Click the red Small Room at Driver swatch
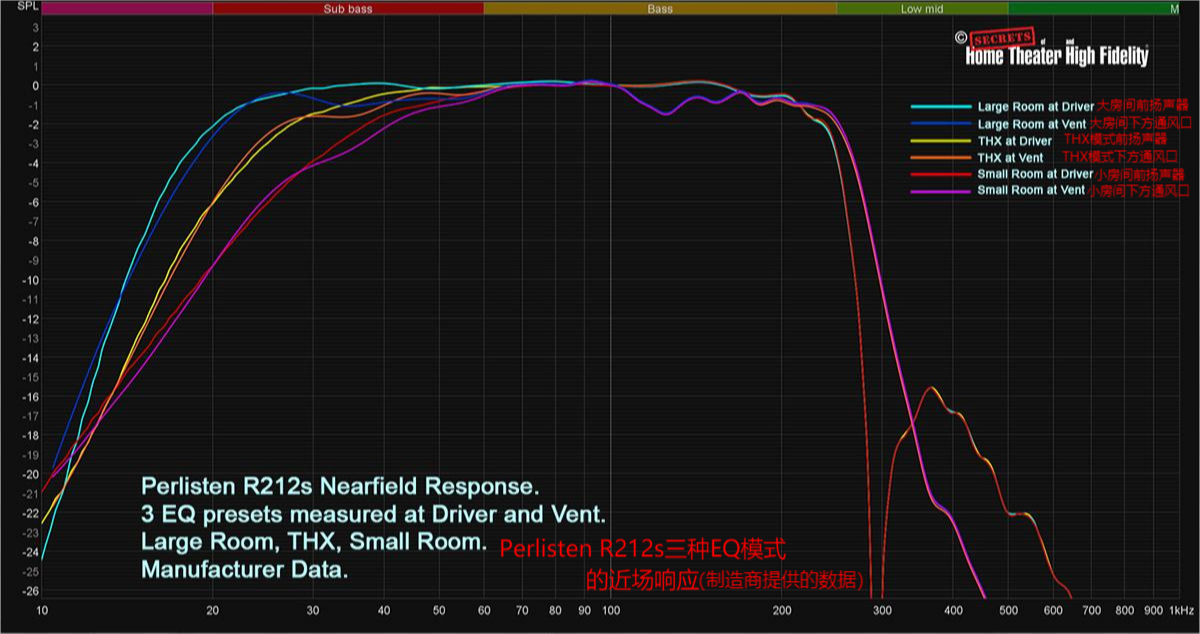The width and height of the screenshot is (1200, 634). pyautogui.click(x=940, y=174)
